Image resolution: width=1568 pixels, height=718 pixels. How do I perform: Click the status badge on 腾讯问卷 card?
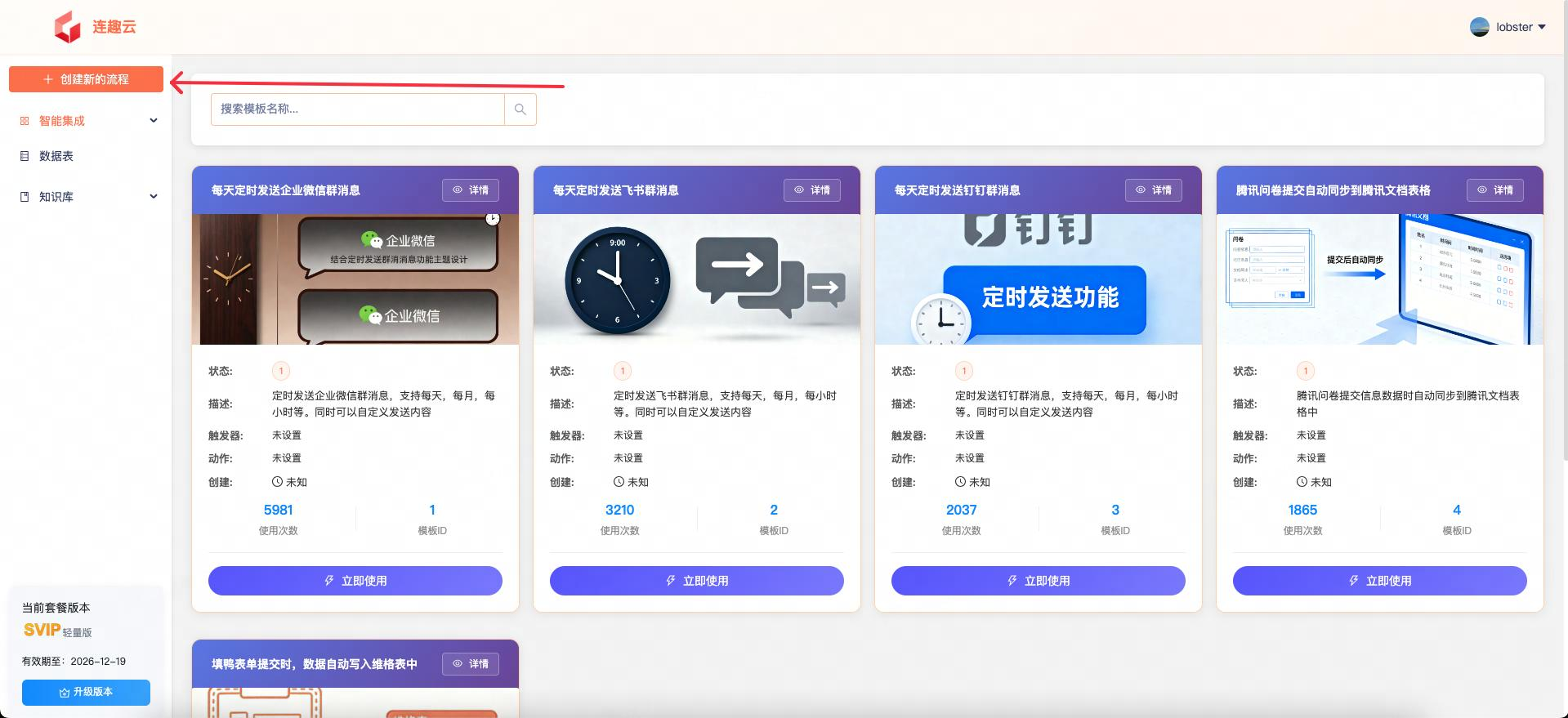(1306, 371)
